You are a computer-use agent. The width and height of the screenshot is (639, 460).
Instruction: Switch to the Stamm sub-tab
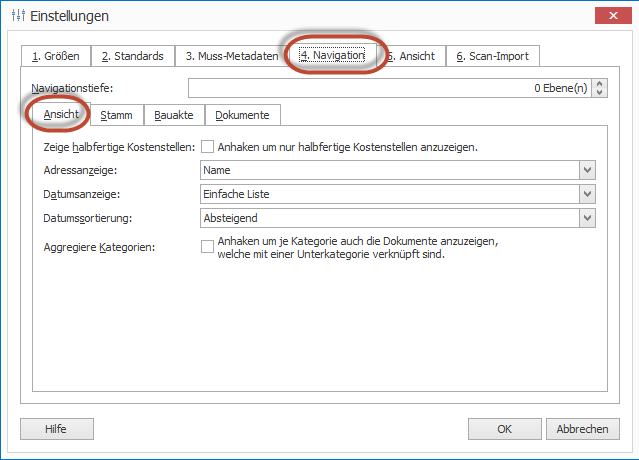tap(117, 115)
